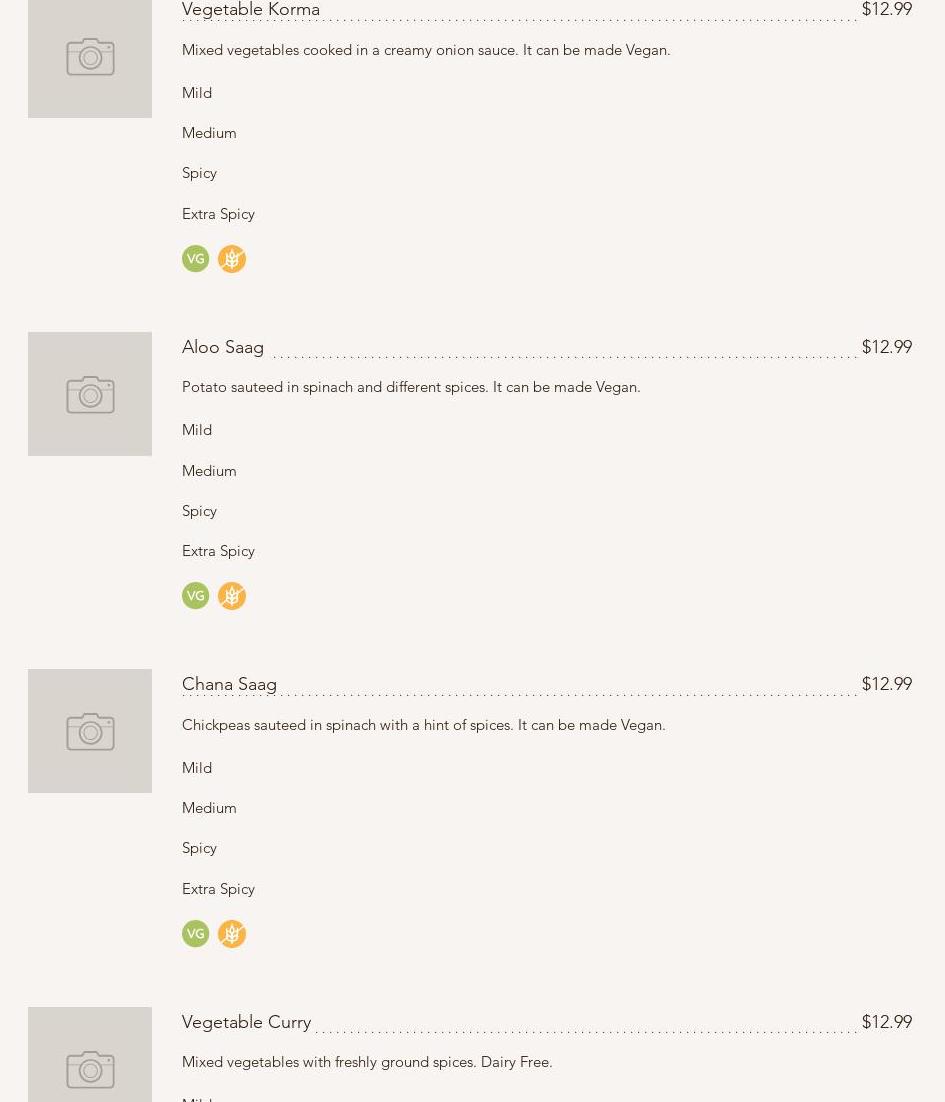The image size is (945, 1102).
Task: Choose Extra Spicy under Vegetable Korma
Action: point(218,214)
